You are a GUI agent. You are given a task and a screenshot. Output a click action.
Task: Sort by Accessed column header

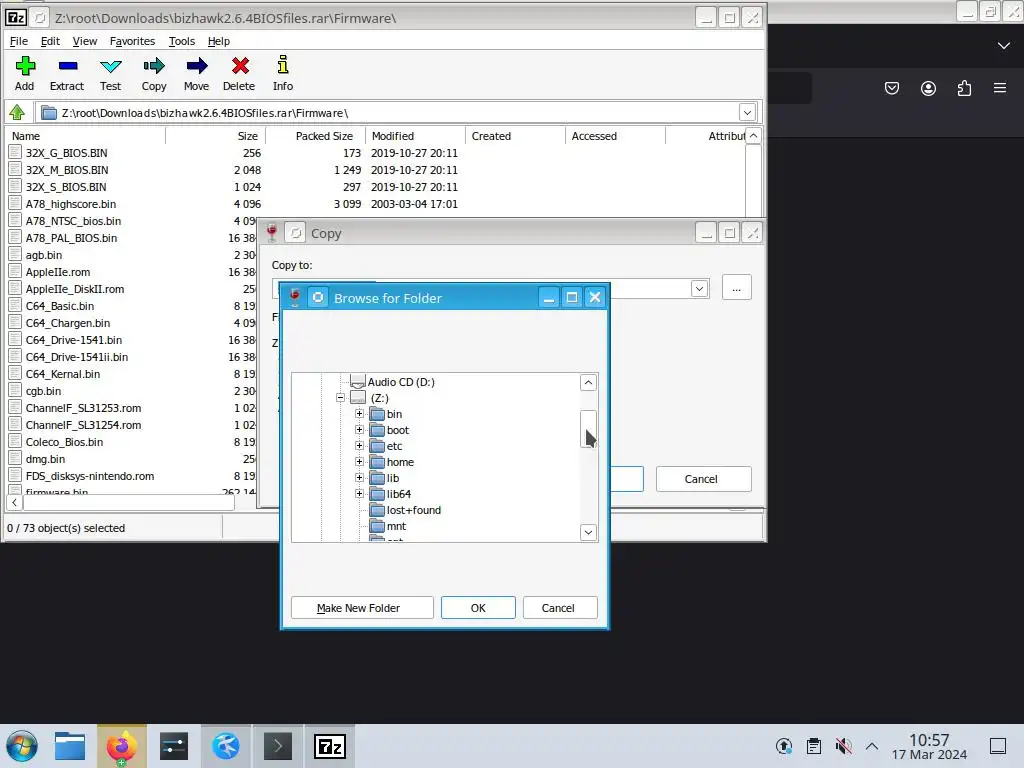(x=615, y=136)
